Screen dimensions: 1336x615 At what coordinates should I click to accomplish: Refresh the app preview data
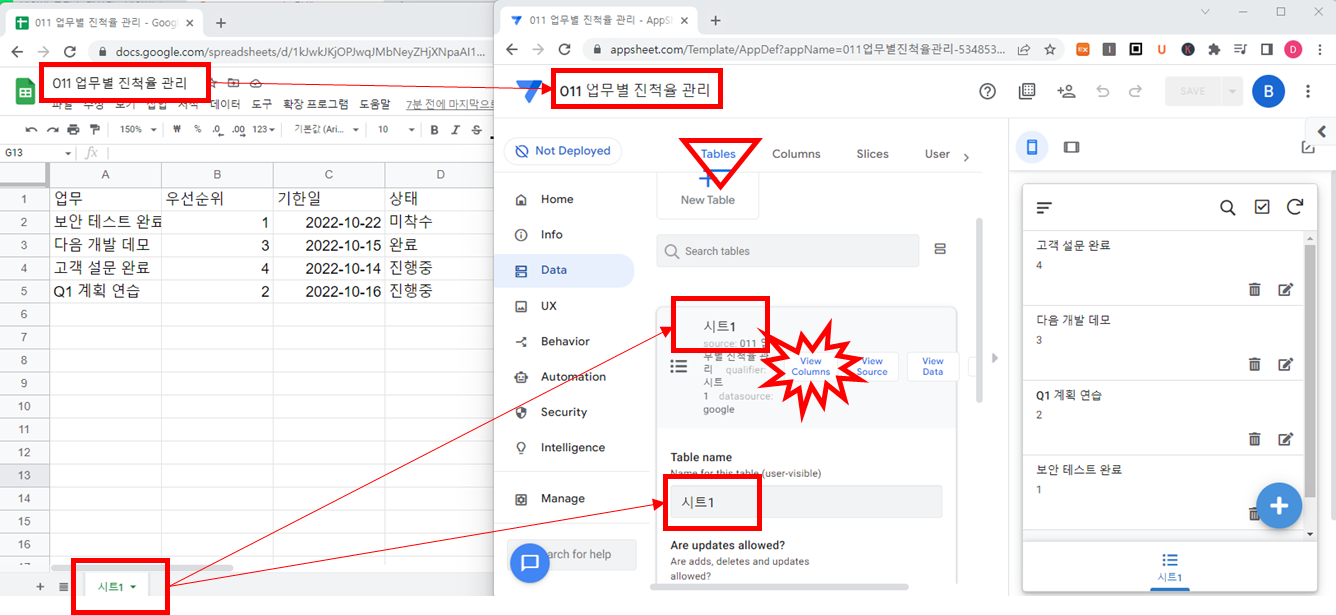1295,208
